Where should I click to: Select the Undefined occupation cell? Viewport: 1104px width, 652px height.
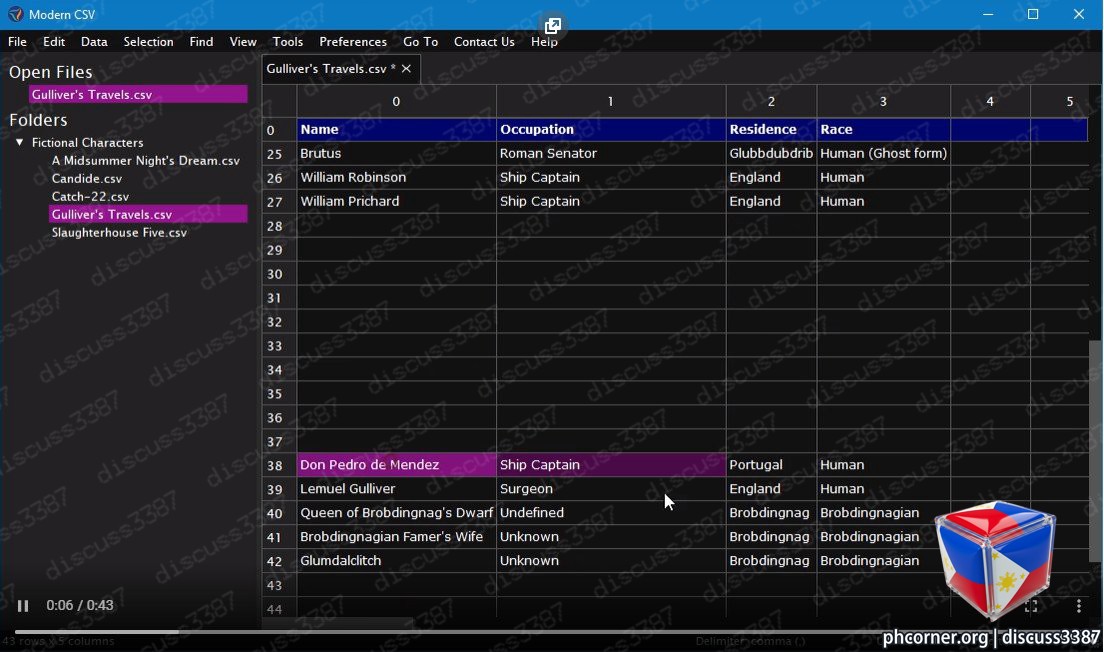pyautogui.click(x=610, y=513)
